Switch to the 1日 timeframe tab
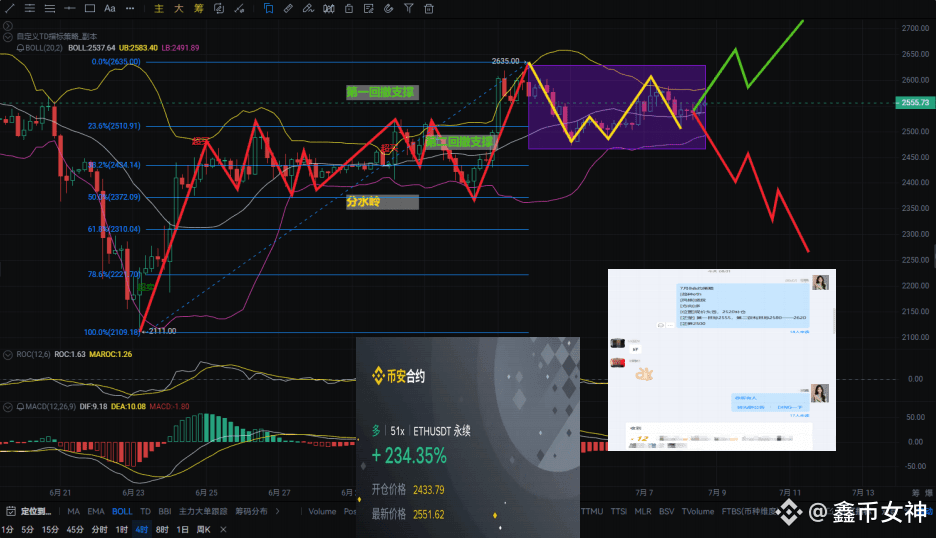 click(183, 530)
